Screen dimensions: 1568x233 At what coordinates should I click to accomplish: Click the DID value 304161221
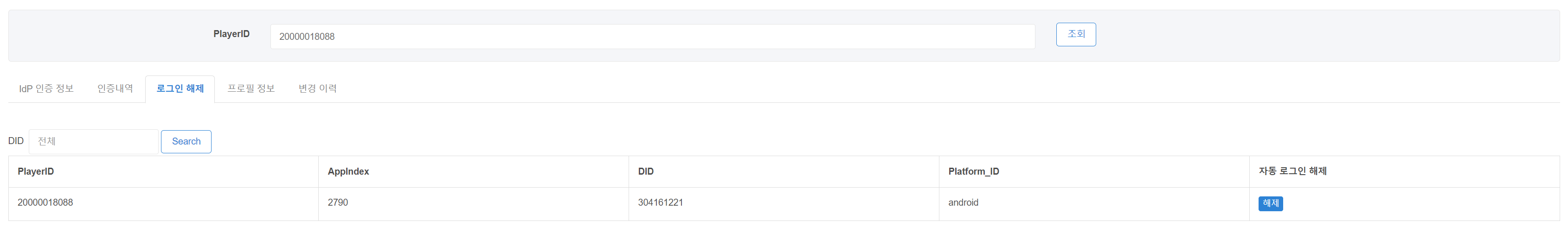pyautogui.click(x=660, y=202)
